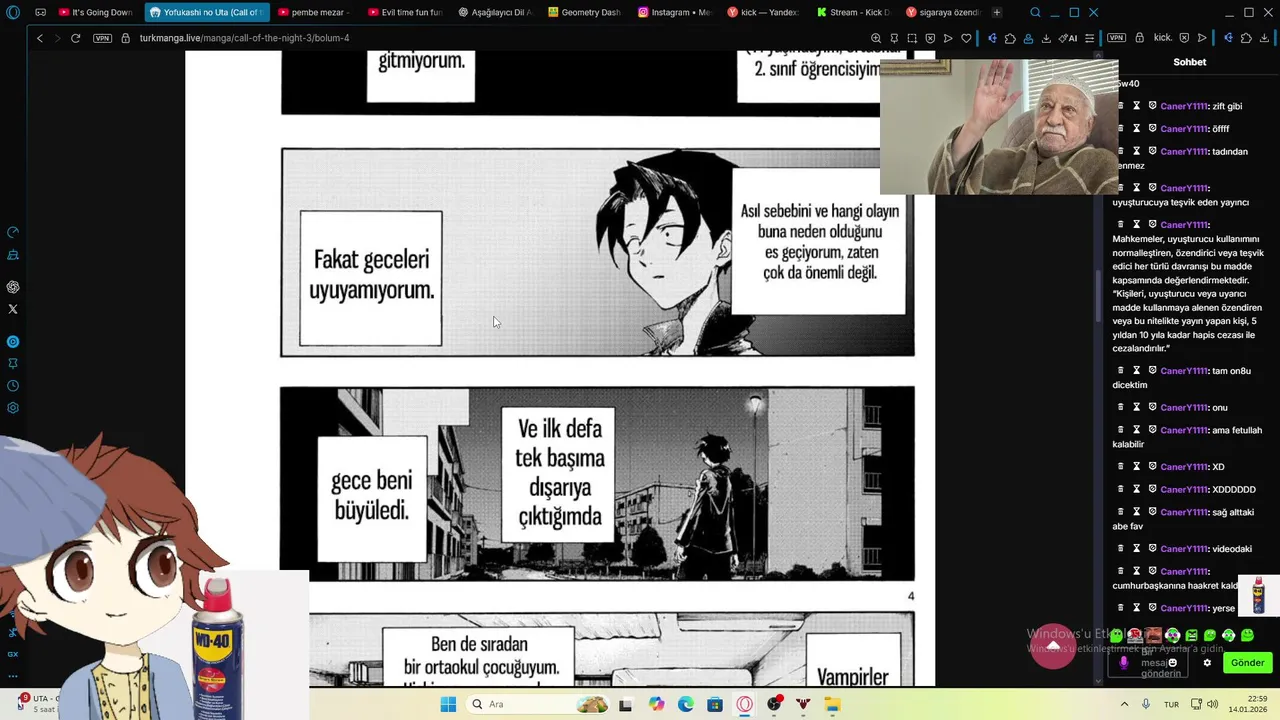1280x720 pixels.
Task: Click the tab search magnifier icon
Action: click(1035, 13)
